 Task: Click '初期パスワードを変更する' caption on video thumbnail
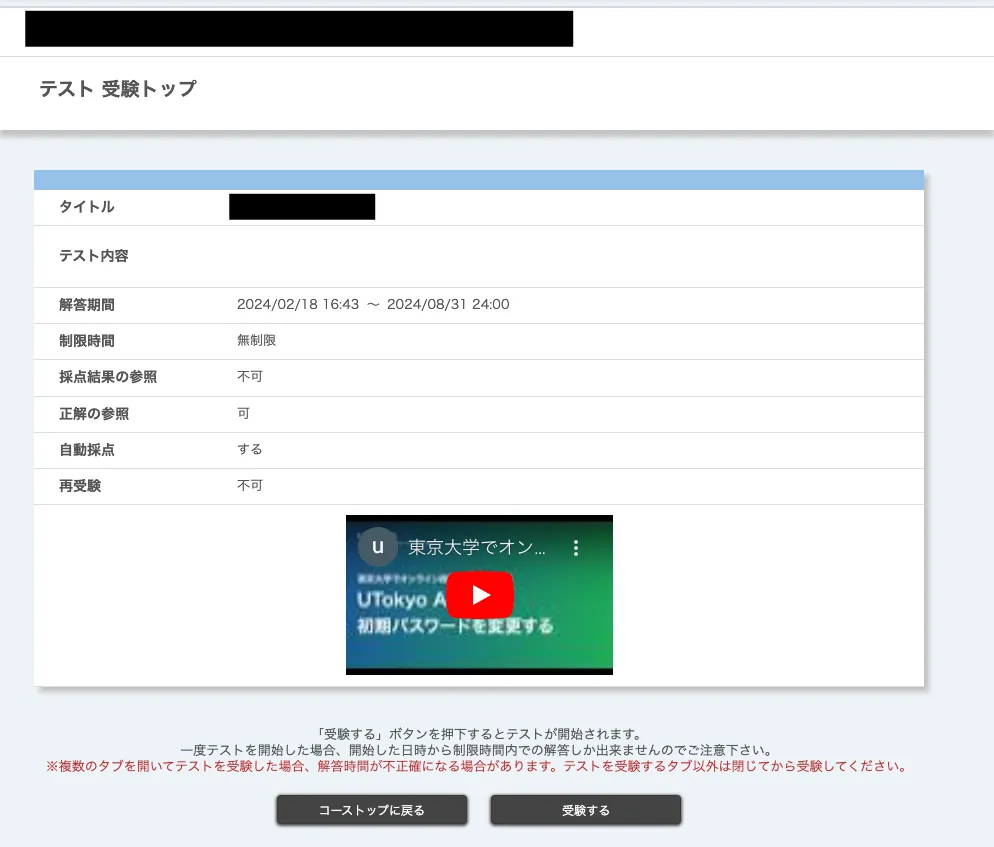click(455, 627)
